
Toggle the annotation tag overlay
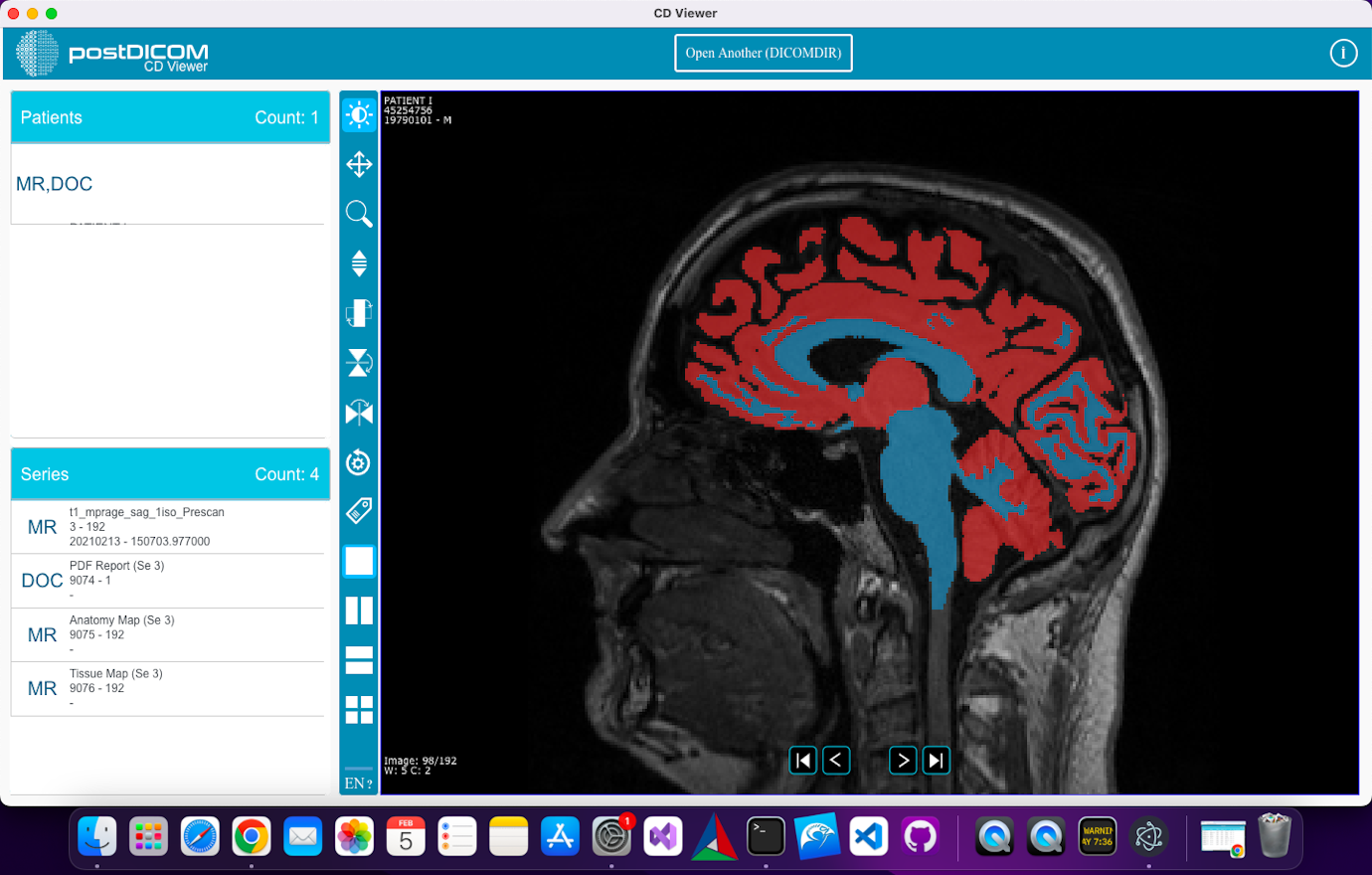(358, 510)
